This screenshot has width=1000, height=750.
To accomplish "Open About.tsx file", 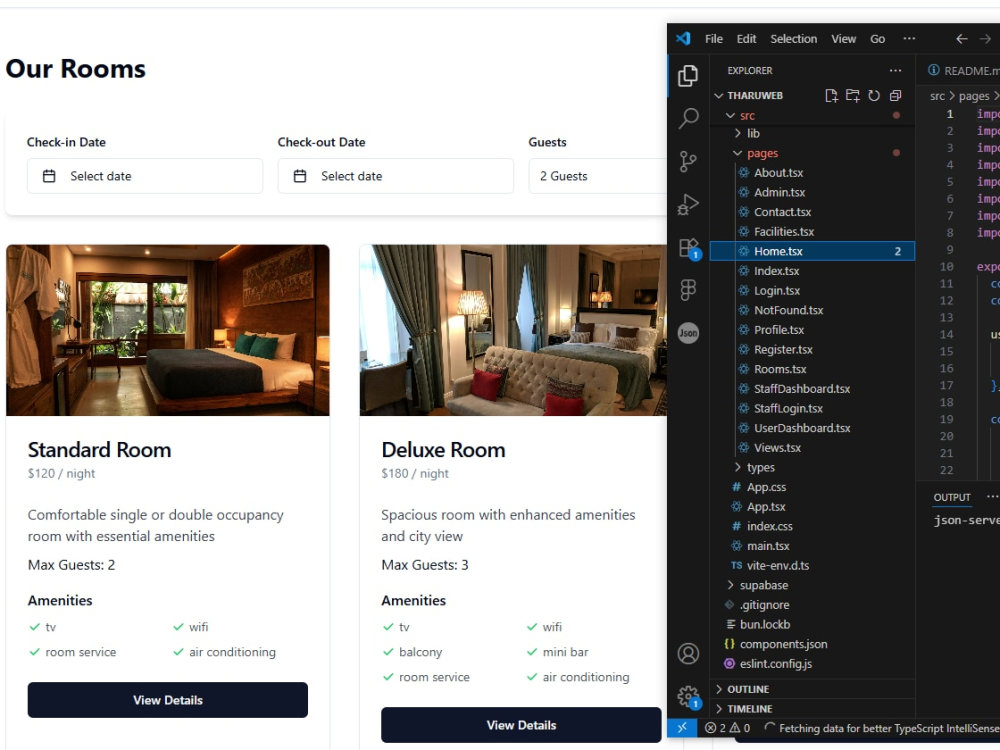I will click(778, 173).
